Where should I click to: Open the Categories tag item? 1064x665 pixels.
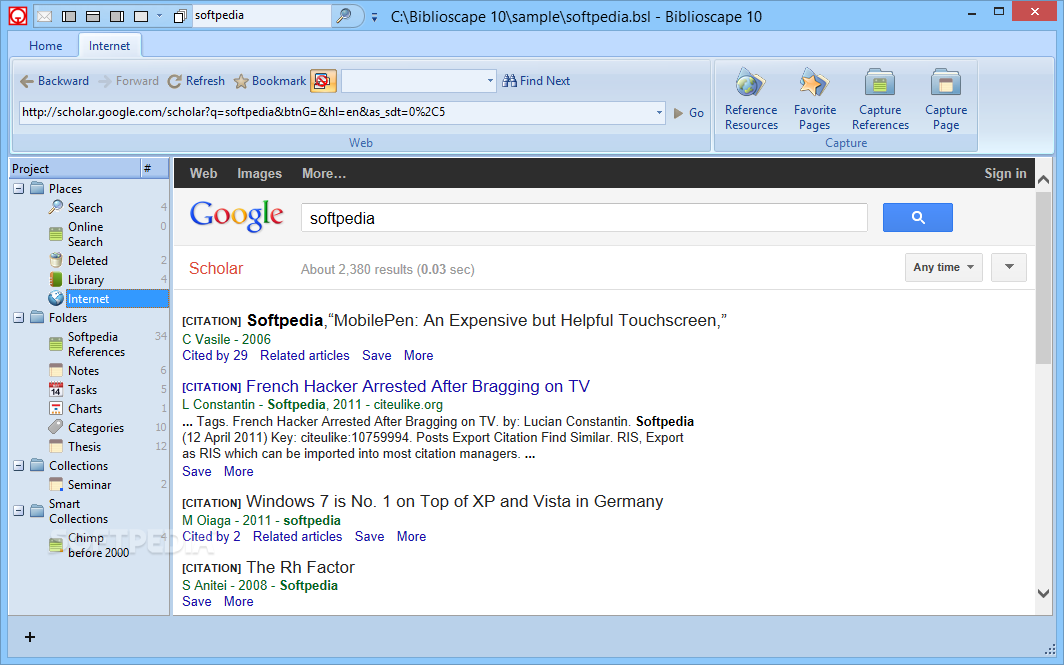click(95, 428)
